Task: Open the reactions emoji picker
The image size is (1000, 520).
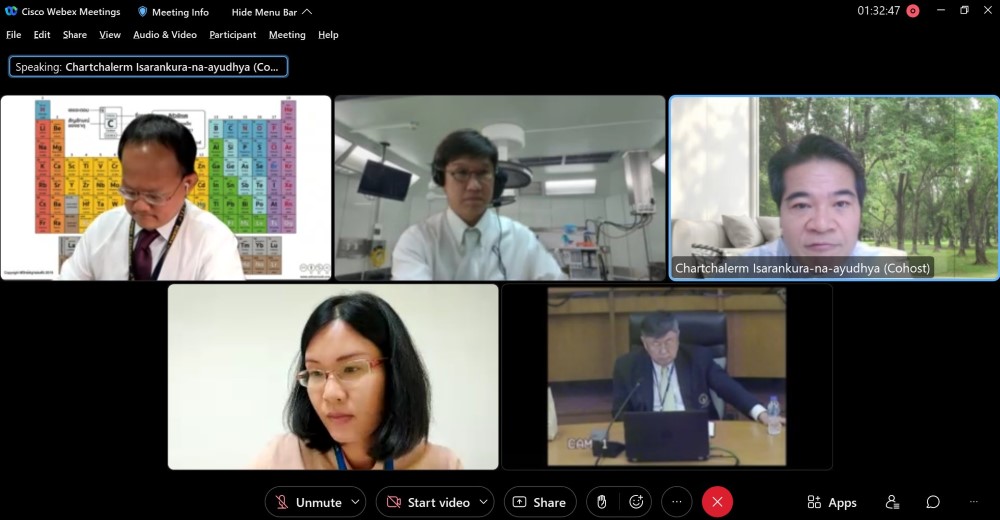Action: [636, 502]
